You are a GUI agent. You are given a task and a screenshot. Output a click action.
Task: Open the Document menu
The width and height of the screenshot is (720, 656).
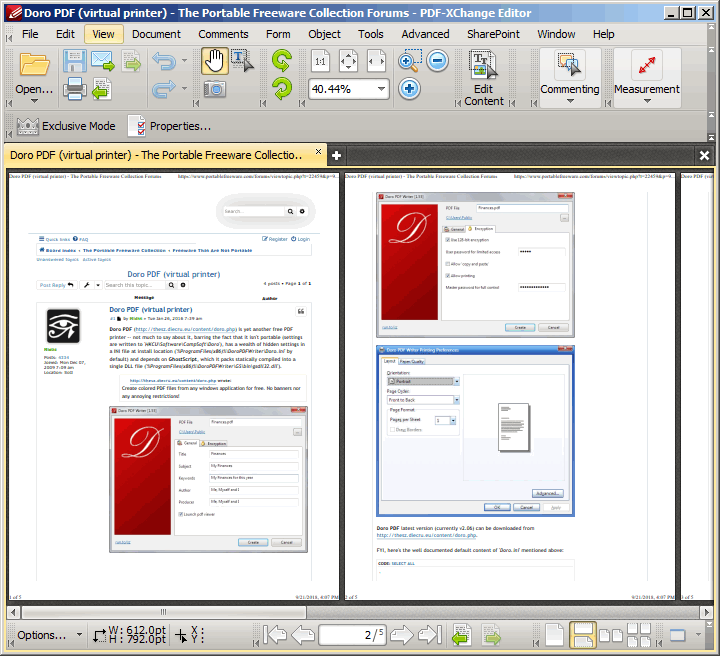(x=156, y=33)
